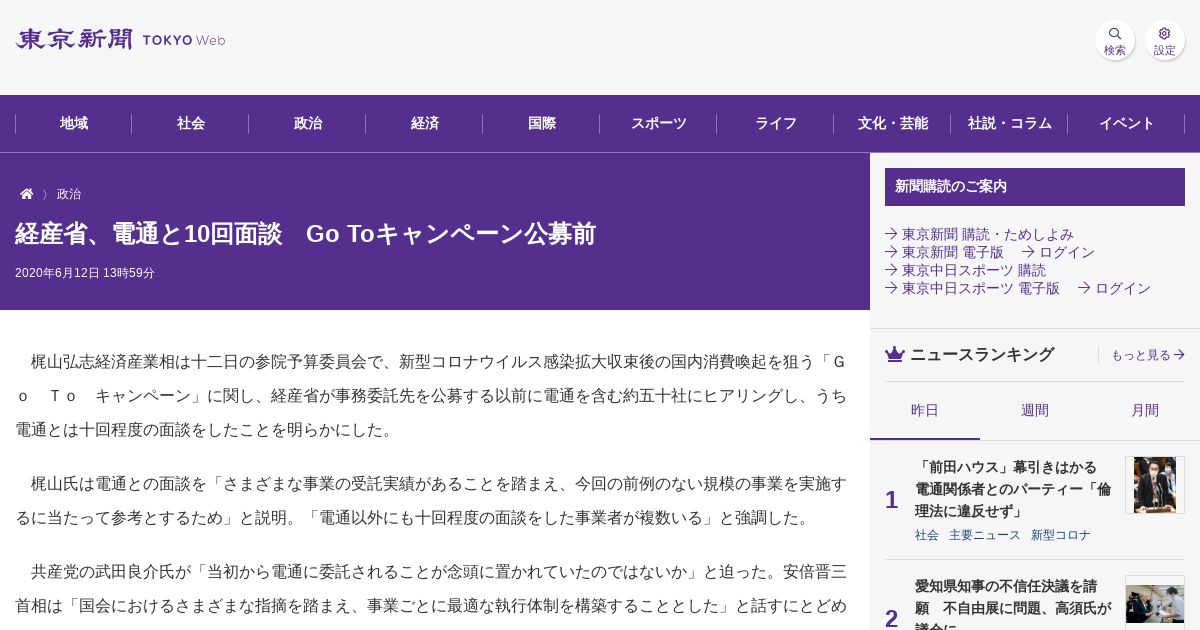The height and width of the screenshot is (630, 1200).
Task: Click the ニュースランキング heading
Action: pos(982,355)
